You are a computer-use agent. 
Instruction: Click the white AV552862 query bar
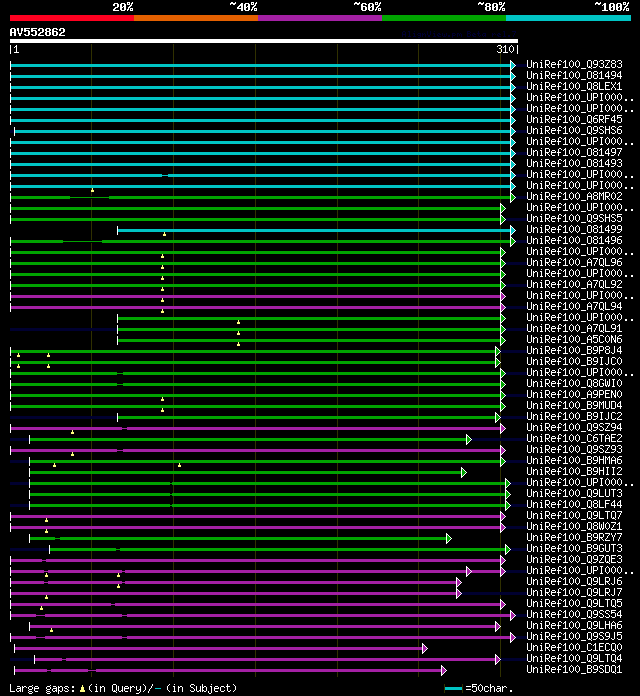point(264,41)
